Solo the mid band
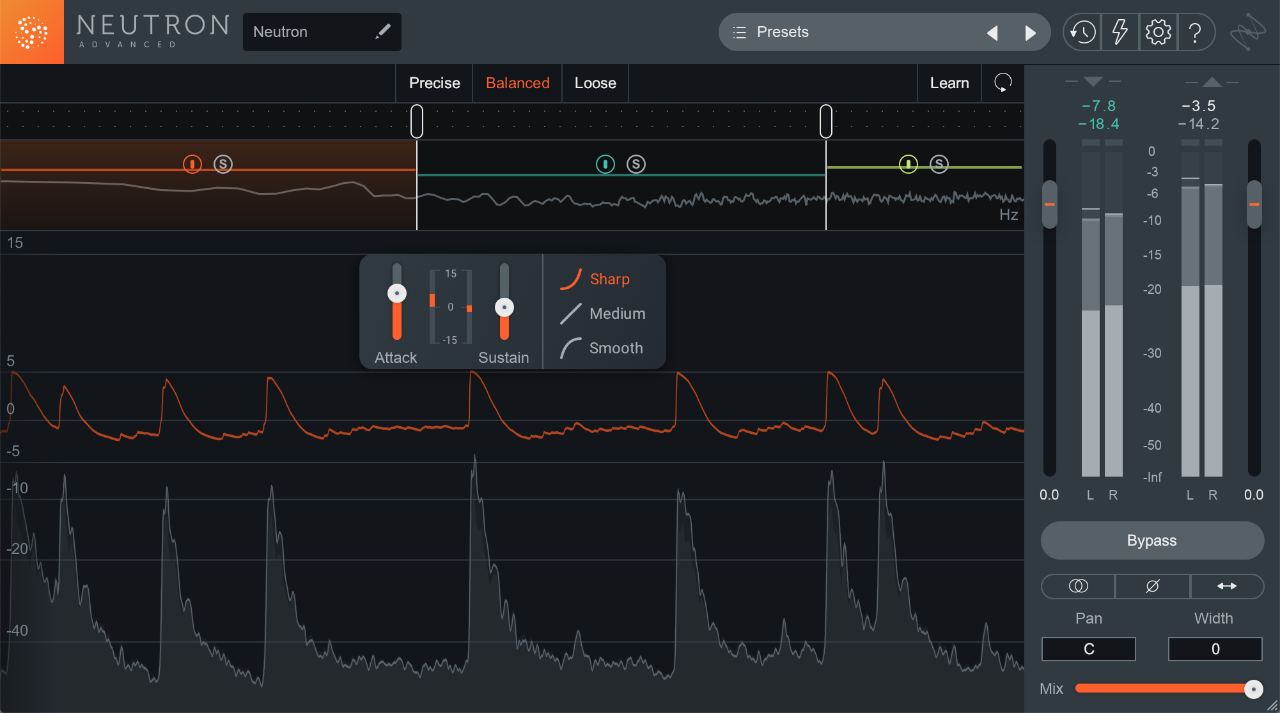This screenshot has height=713, width=1280. coord(636,164)
